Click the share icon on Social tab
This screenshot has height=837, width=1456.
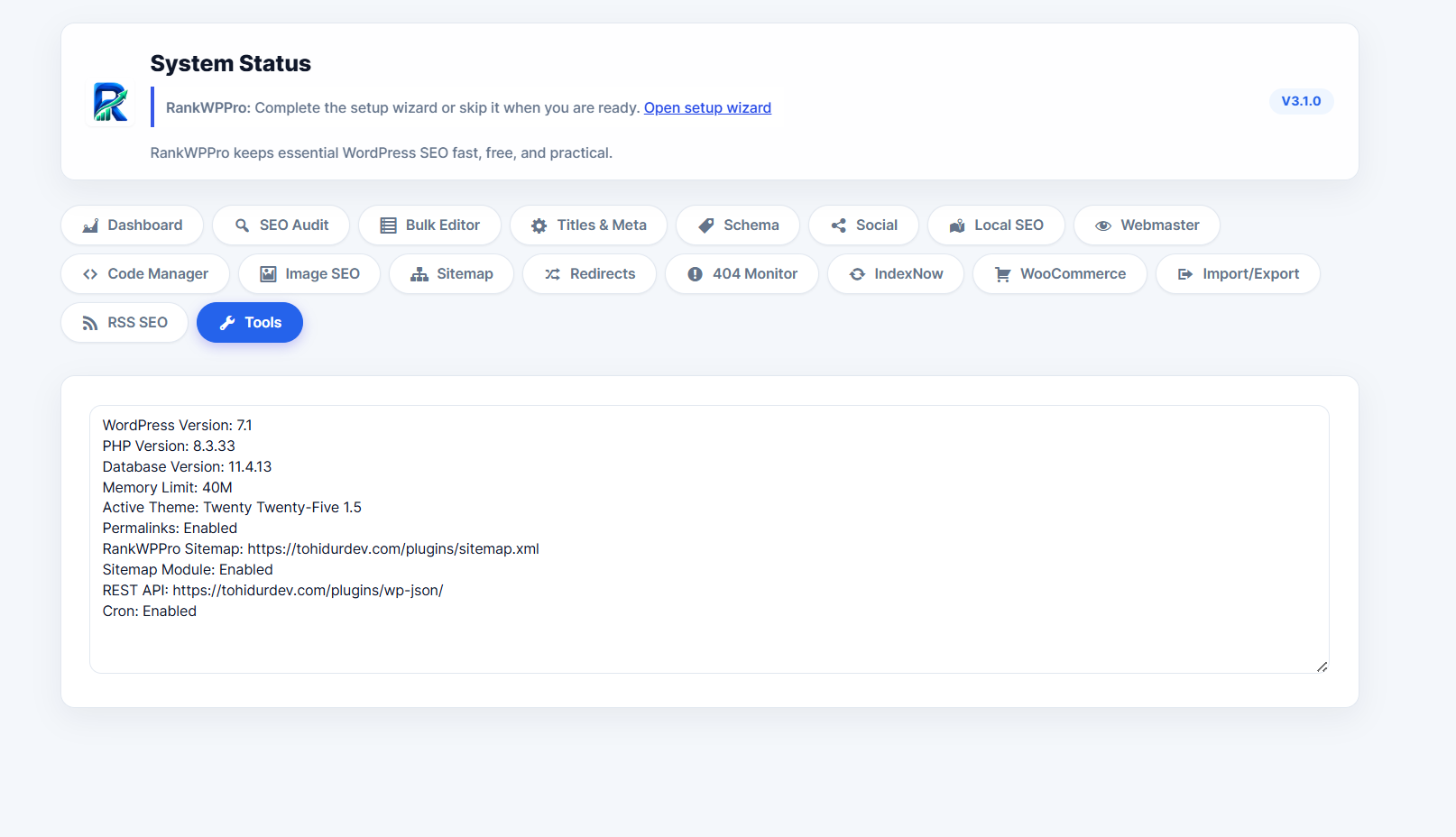tap(839, 225)
